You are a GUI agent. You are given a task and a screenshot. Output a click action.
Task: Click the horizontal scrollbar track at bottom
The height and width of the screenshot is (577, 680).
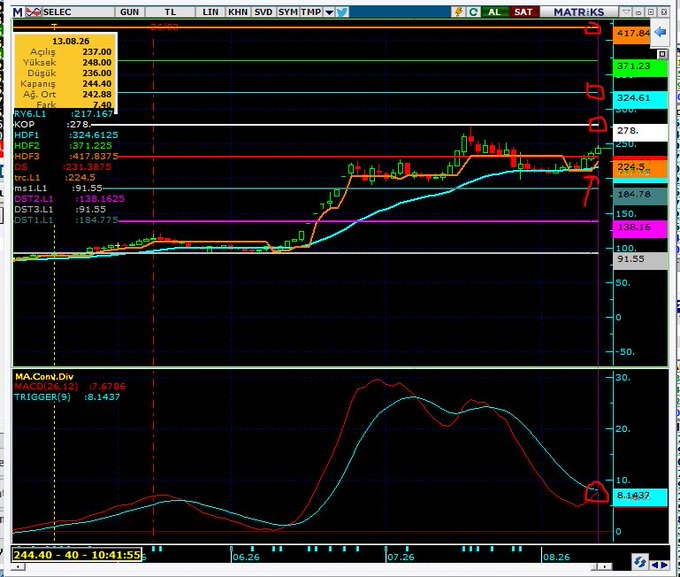tap(308, 567)
